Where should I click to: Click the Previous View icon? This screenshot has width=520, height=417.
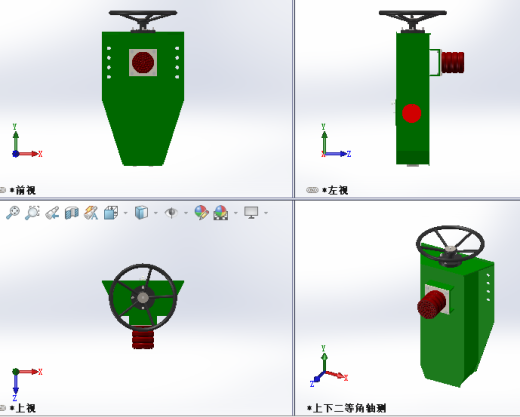[52, 213]
